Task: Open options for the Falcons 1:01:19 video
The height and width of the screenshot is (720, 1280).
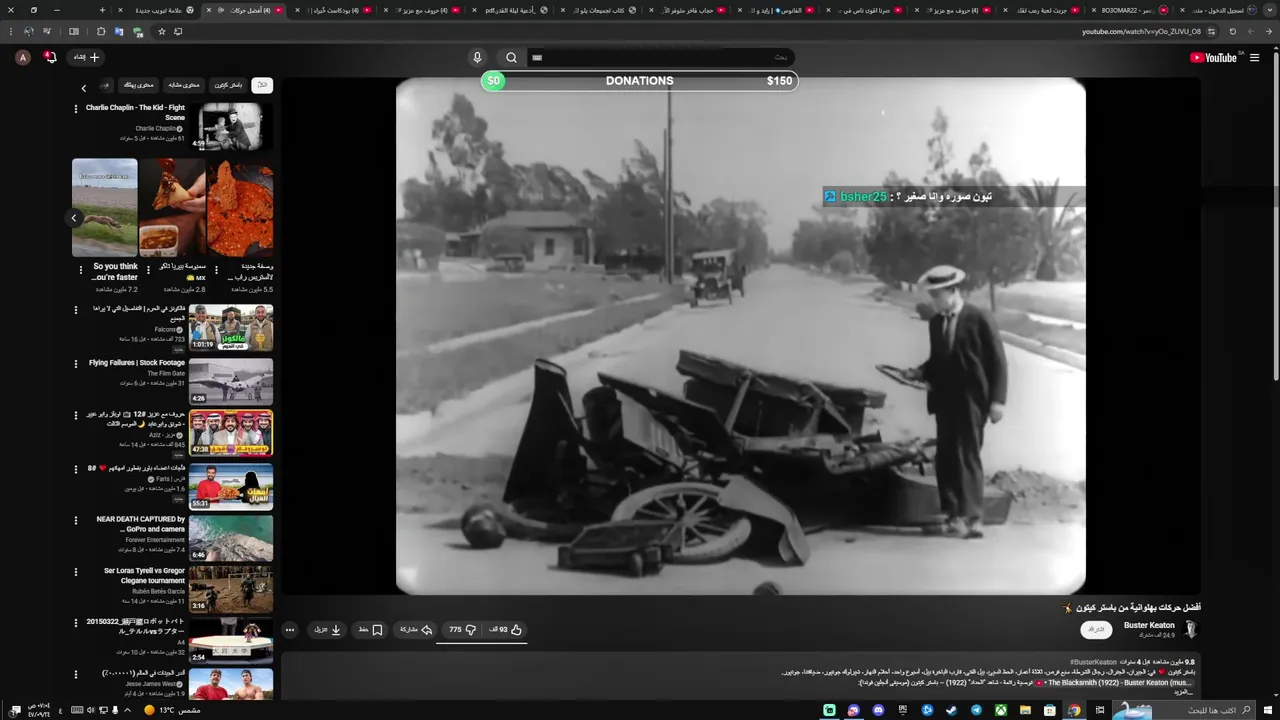Action: (75, 310)
